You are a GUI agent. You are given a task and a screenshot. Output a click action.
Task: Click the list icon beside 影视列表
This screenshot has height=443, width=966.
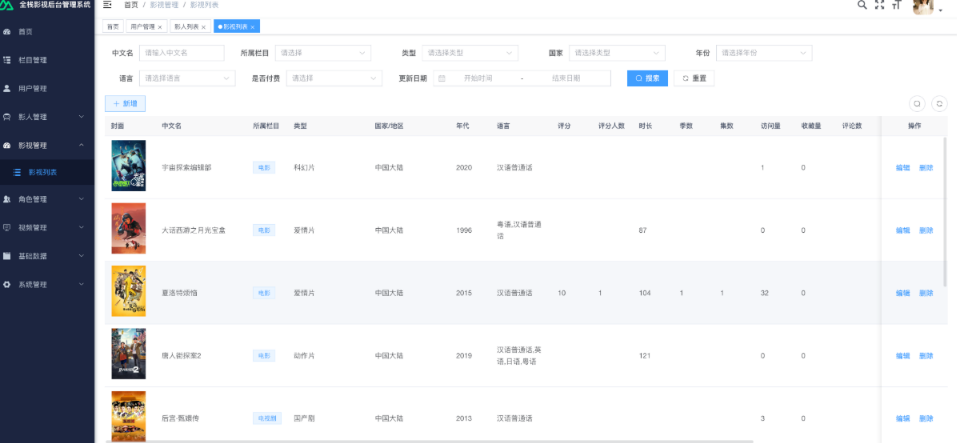coord(17,173)
